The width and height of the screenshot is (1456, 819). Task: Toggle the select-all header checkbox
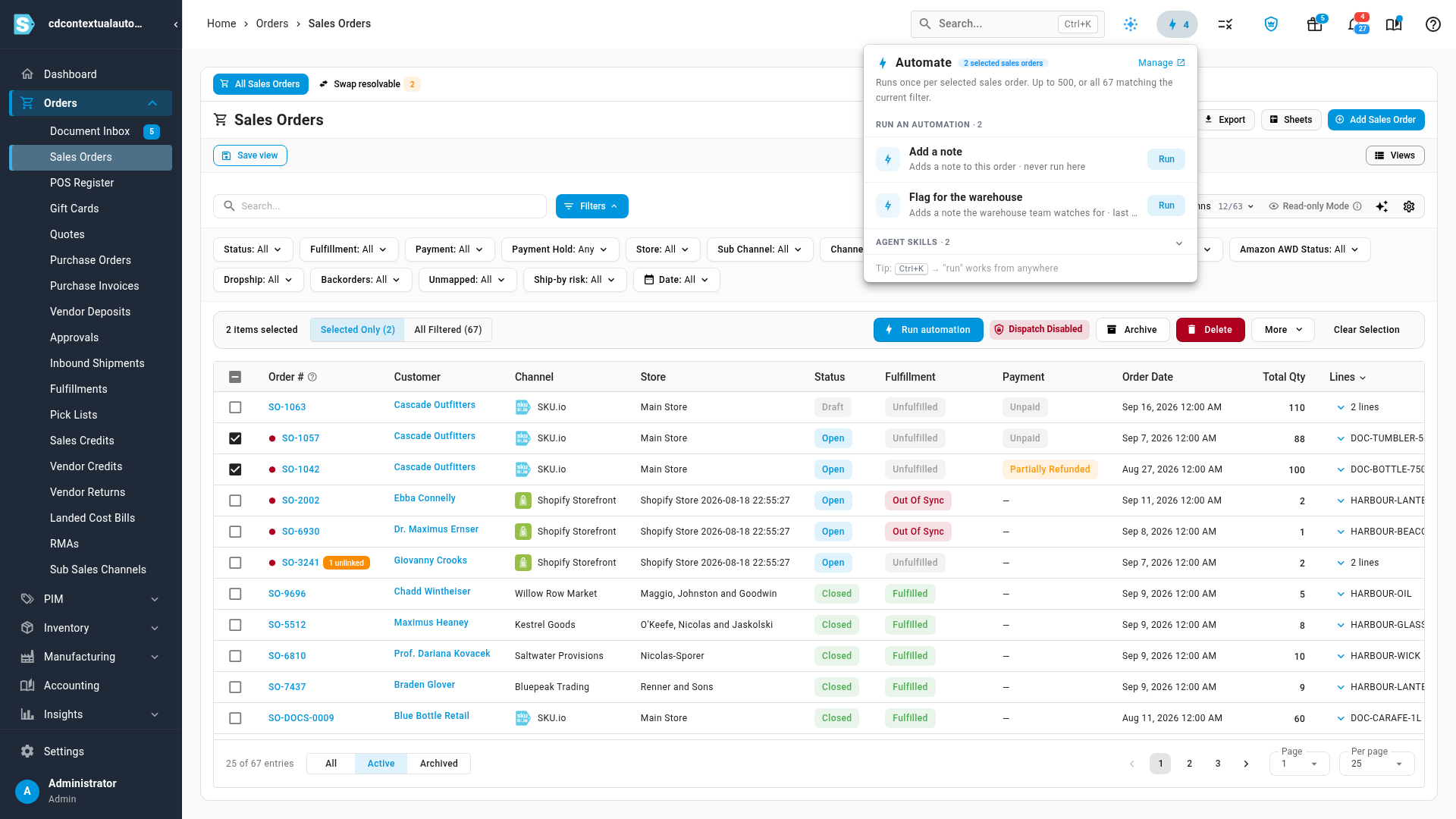point(235,377)
